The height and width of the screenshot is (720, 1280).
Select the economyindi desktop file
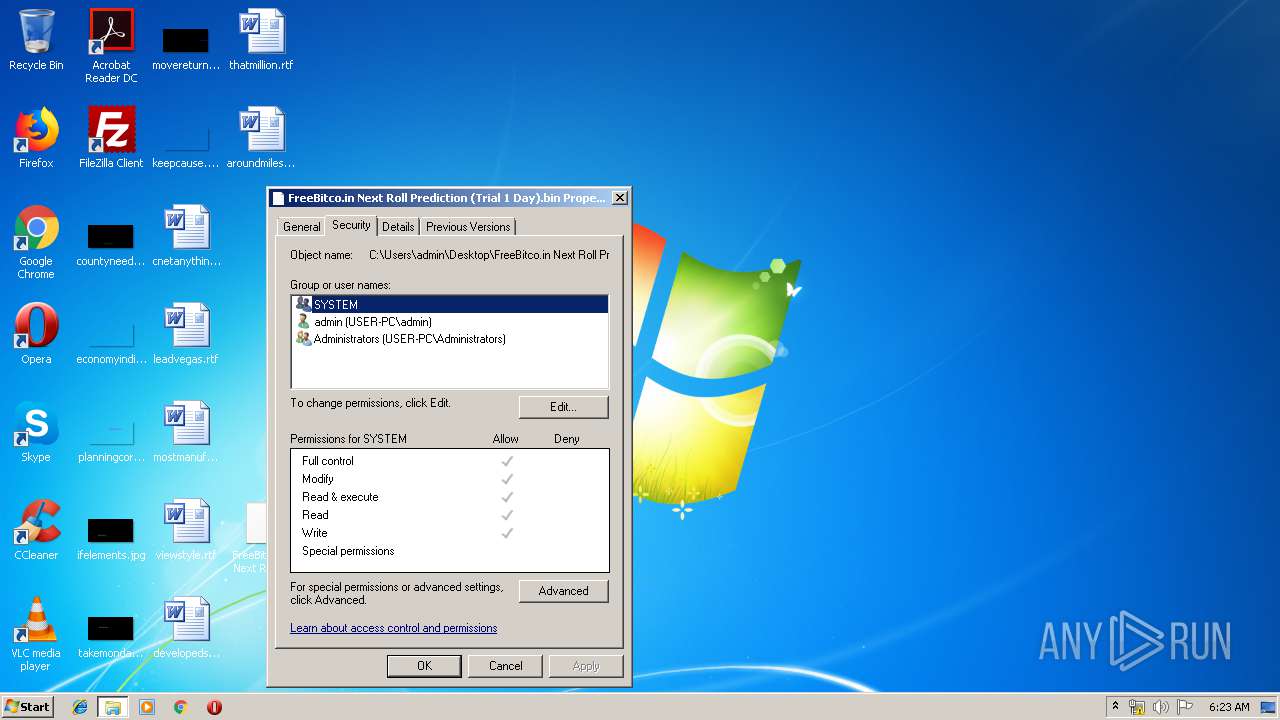[x=111, y=341]
